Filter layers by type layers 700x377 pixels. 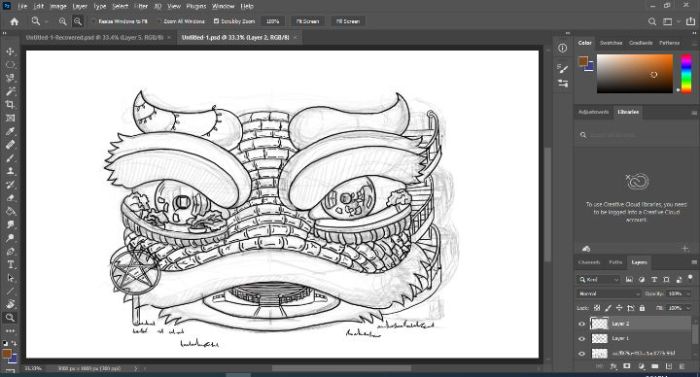click(x=654, y=280)
